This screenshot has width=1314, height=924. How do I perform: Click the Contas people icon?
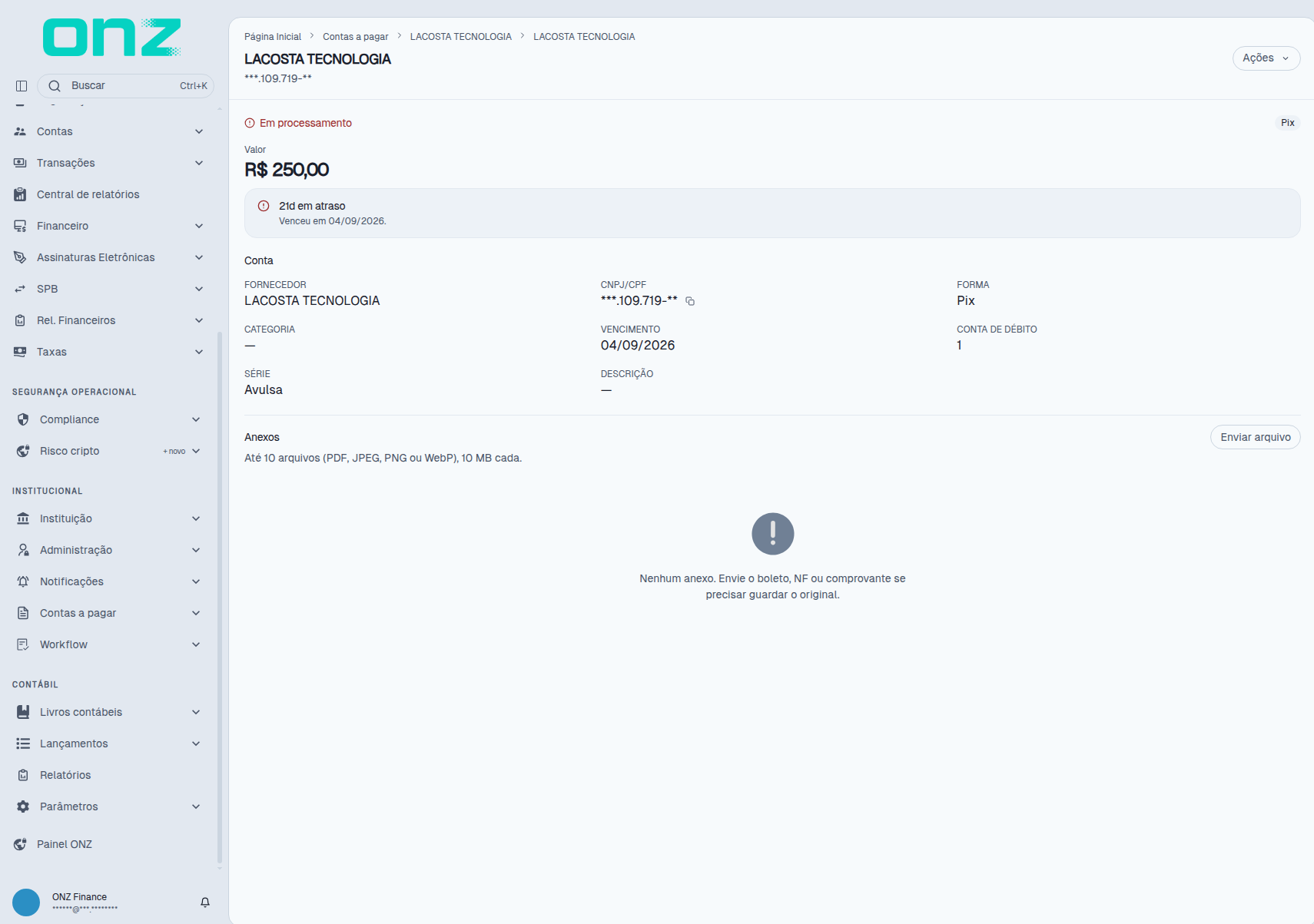click(20, 131)
